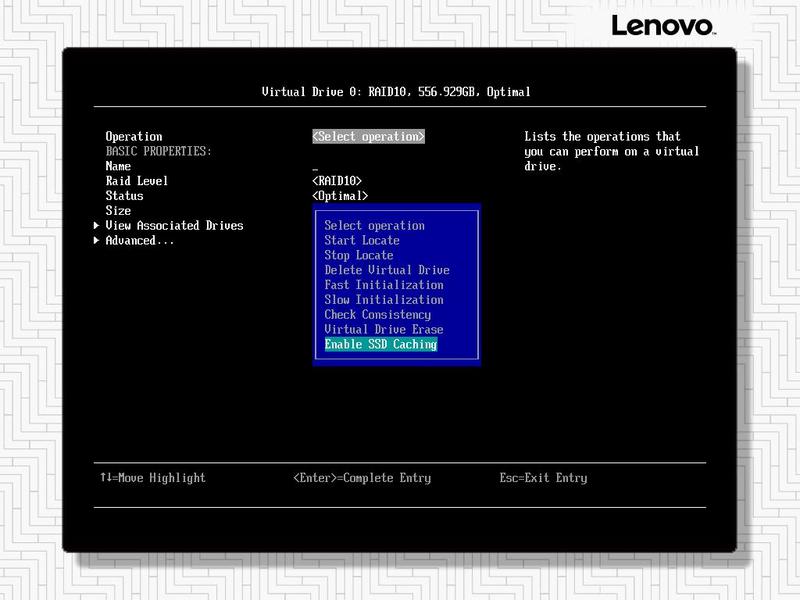The width and height of the screenshot is (800, 600).
Task: Pick 'Delete Virtual Drive' operation
Action: [386, 270]
